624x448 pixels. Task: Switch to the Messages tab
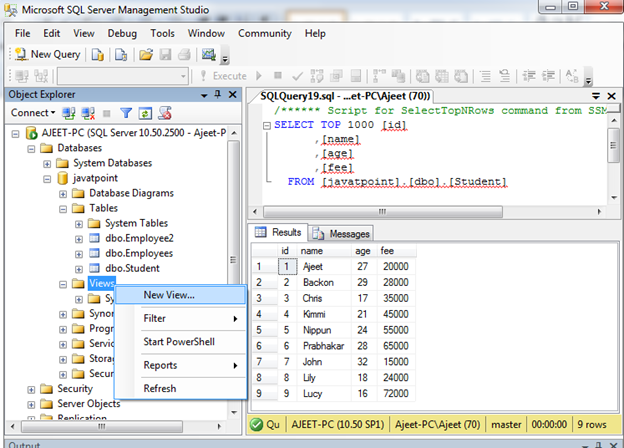coord(341,234)
